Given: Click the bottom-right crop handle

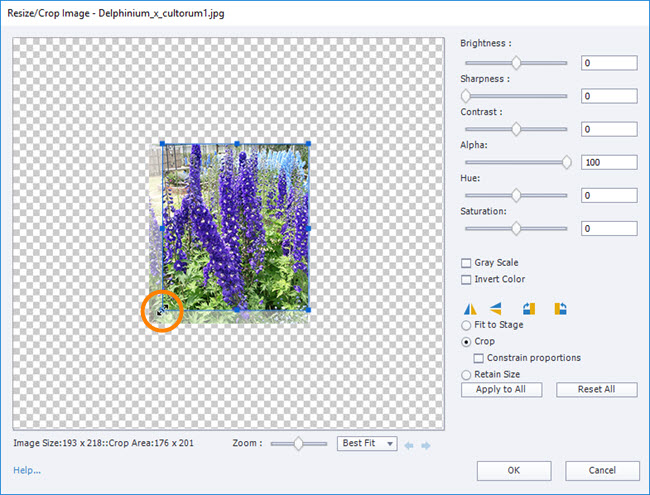Looking at the screenshot, I should point(308,310).
